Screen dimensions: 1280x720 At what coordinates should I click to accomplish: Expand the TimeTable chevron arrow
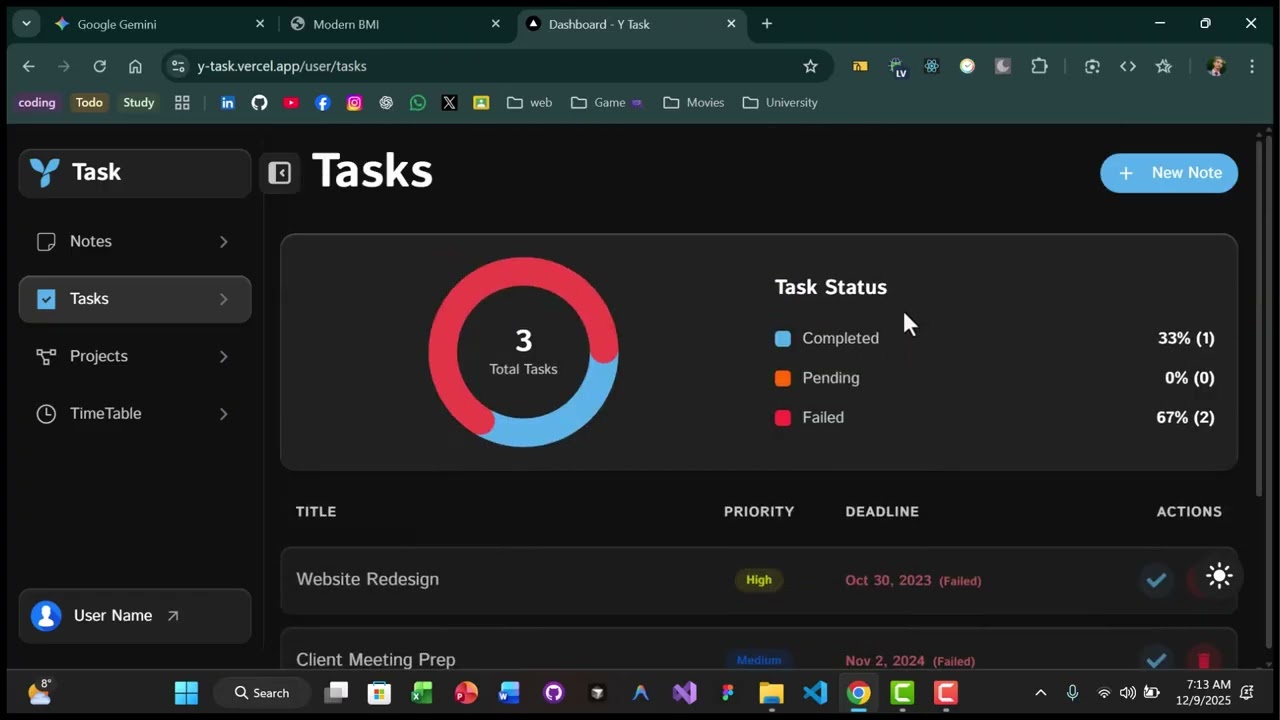tap(223, 414)
